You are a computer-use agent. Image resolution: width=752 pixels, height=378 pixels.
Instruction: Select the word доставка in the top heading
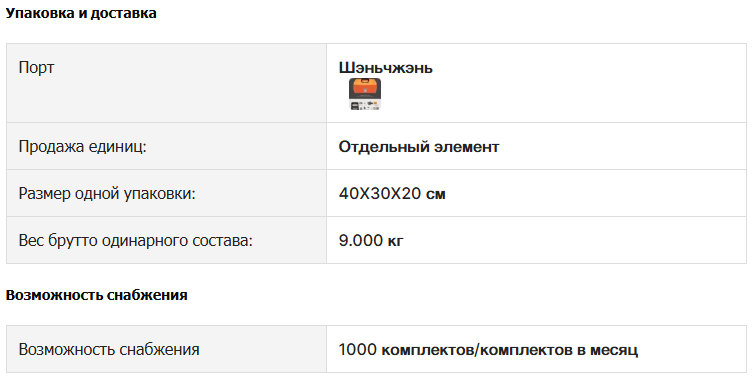[x=124, y=13]
